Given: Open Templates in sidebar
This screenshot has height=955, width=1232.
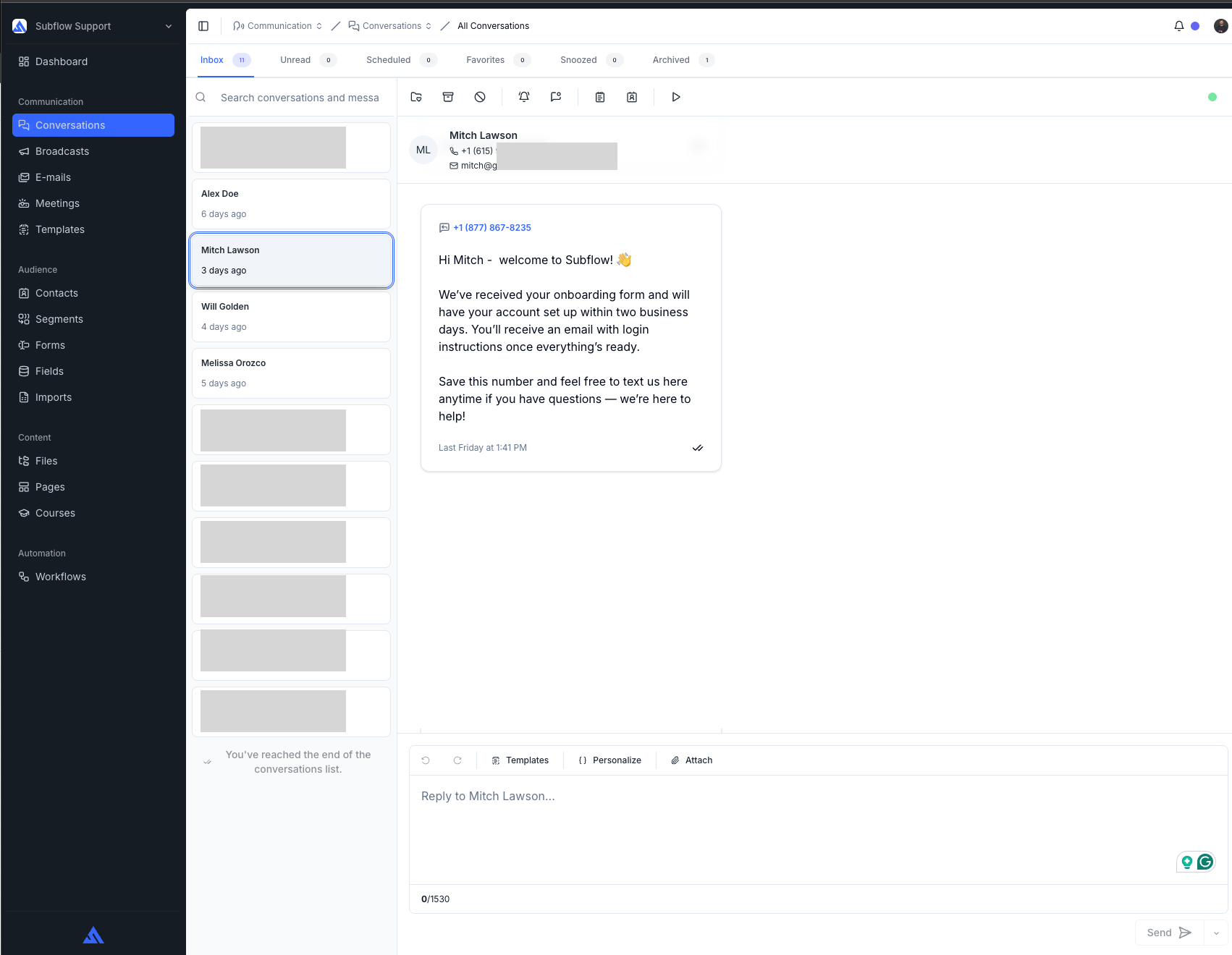Looking at the screenshot, I should point(93,229).
